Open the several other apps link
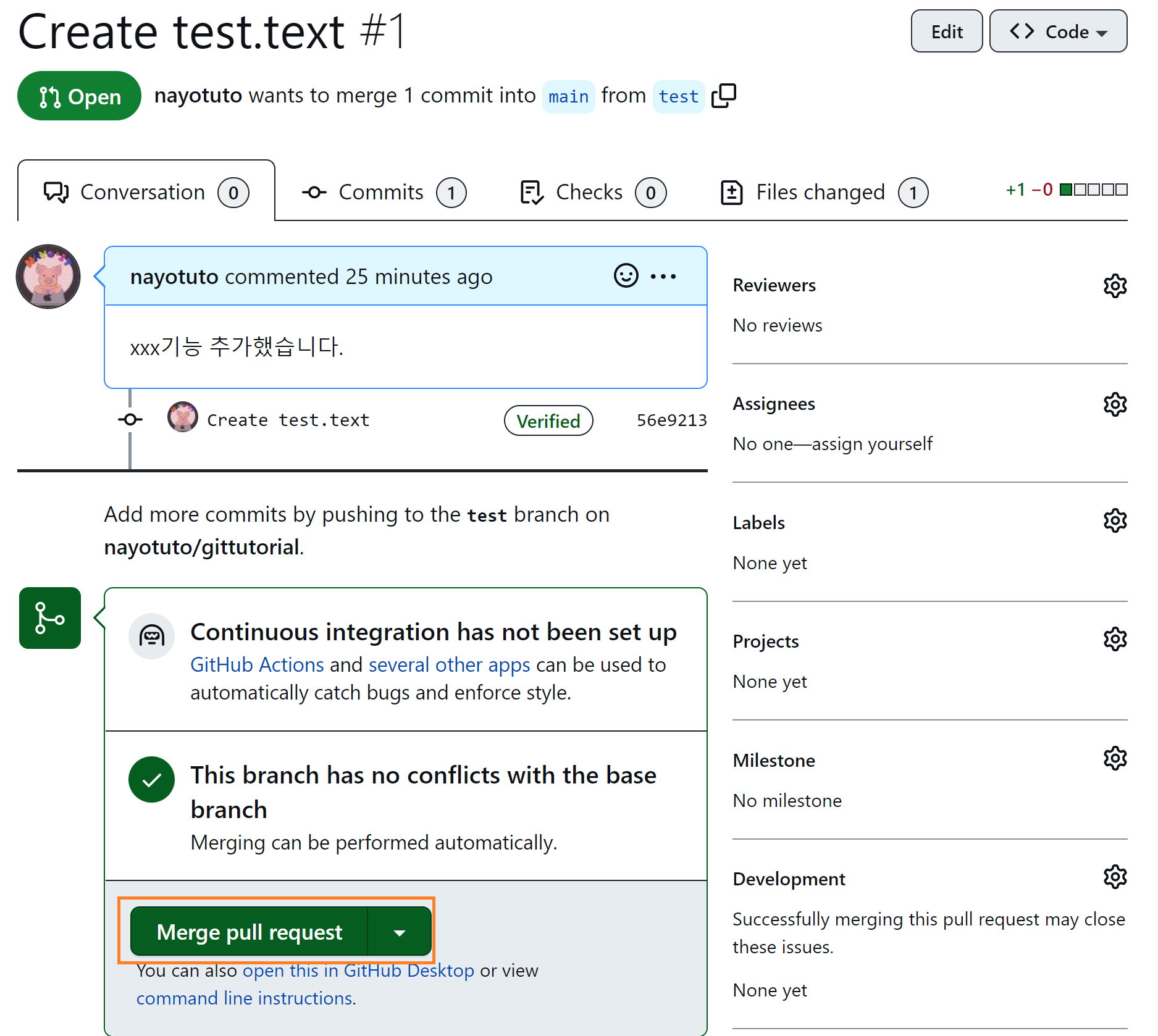Viewport: 1158px width, 1036px height. pos(449,665)
